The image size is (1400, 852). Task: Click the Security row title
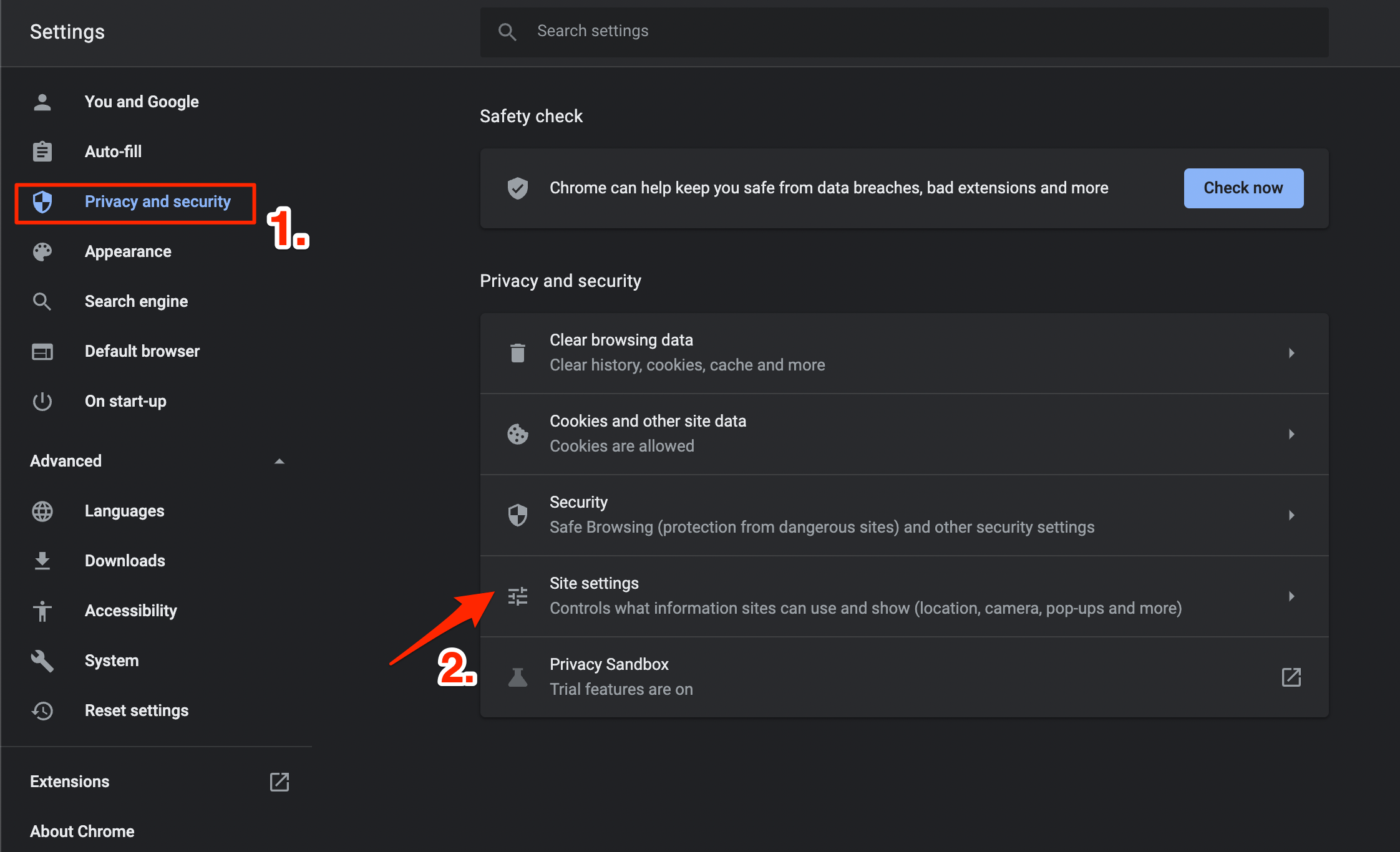[578, 502]
